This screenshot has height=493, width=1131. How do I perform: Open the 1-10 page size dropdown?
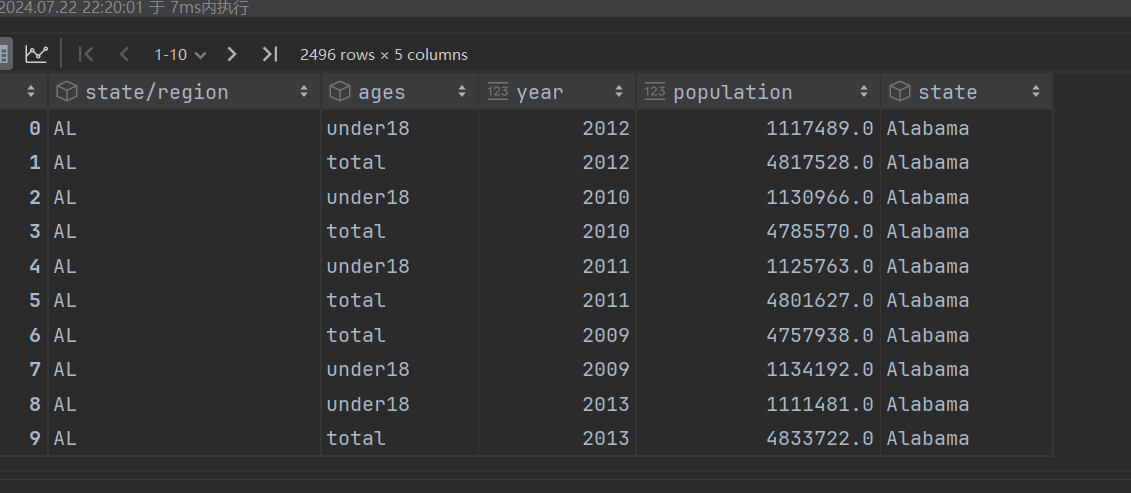click(x=180, y=54)
